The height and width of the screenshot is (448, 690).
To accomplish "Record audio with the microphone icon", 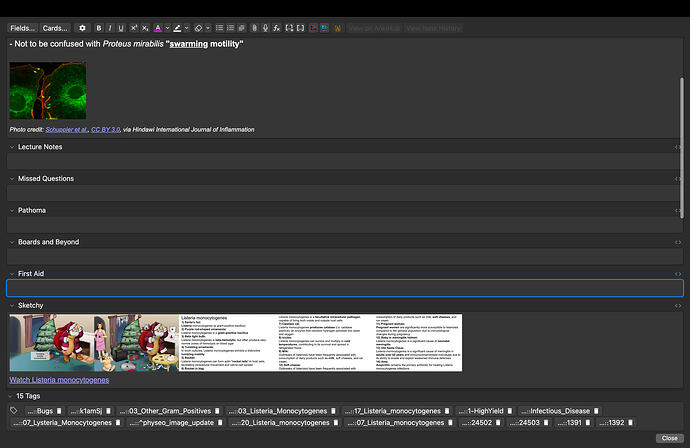I will click(265, 28).
